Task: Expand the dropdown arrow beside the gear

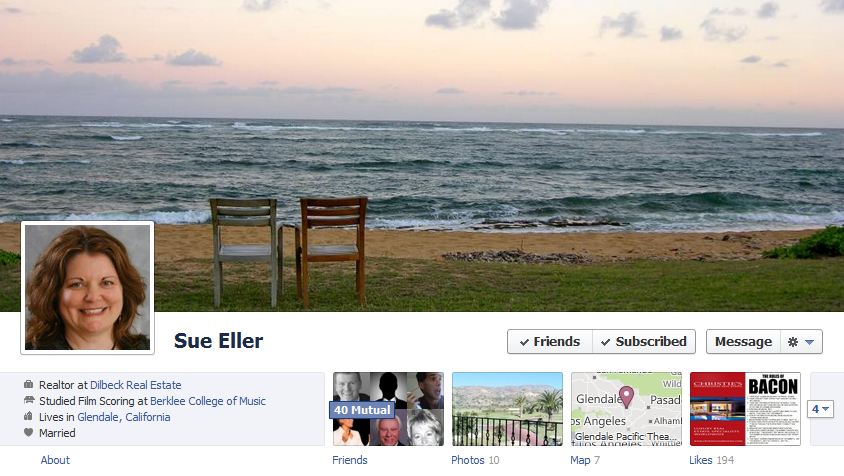Action: [810, 342]
